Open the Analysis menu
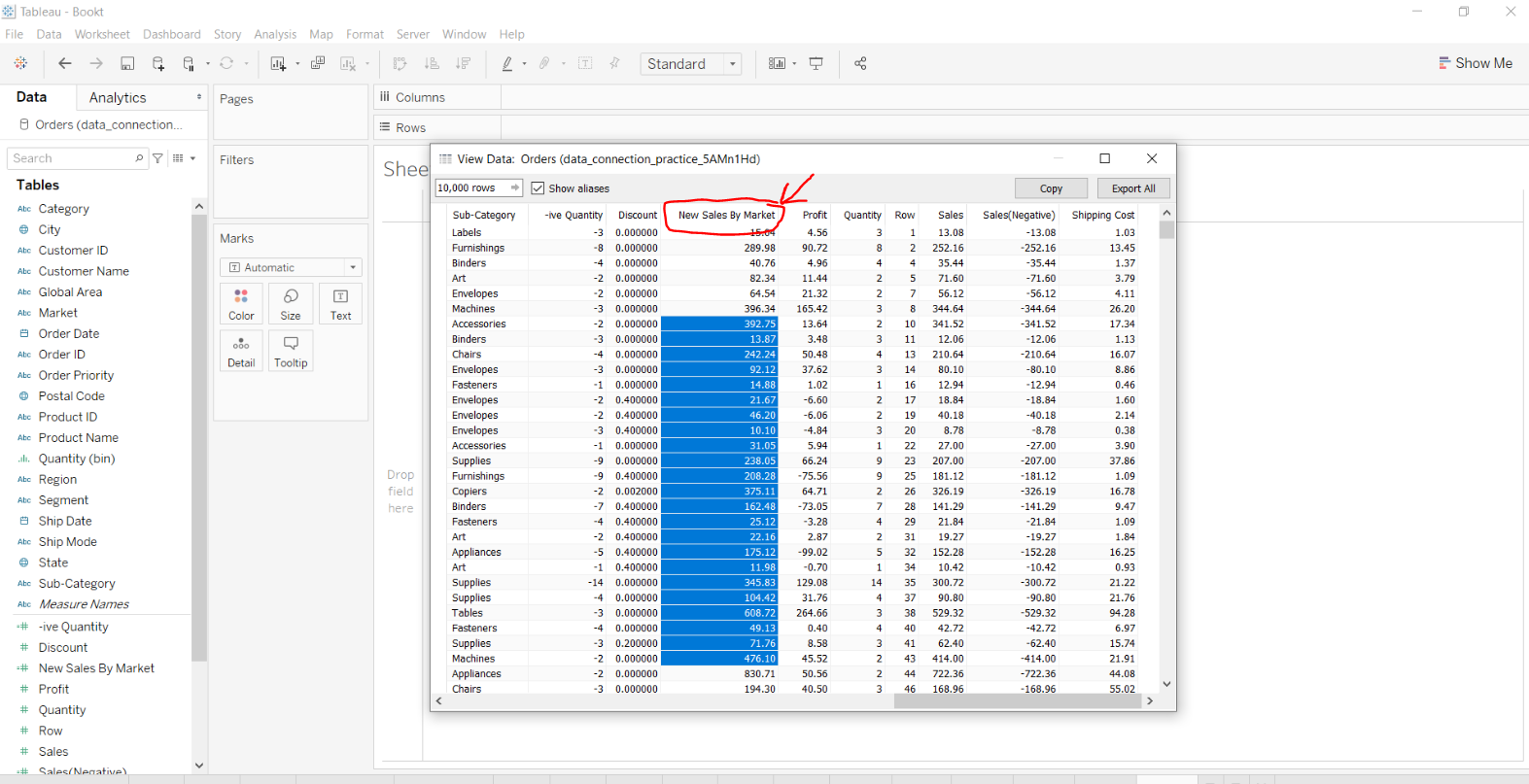 pos(275,34)
